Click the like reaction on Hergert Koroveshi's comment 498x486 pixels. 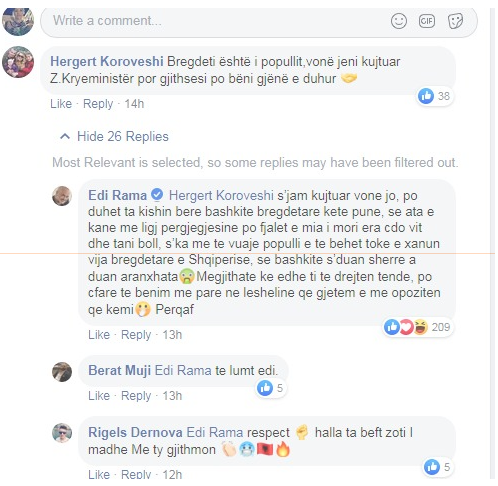tap(434, 96)
